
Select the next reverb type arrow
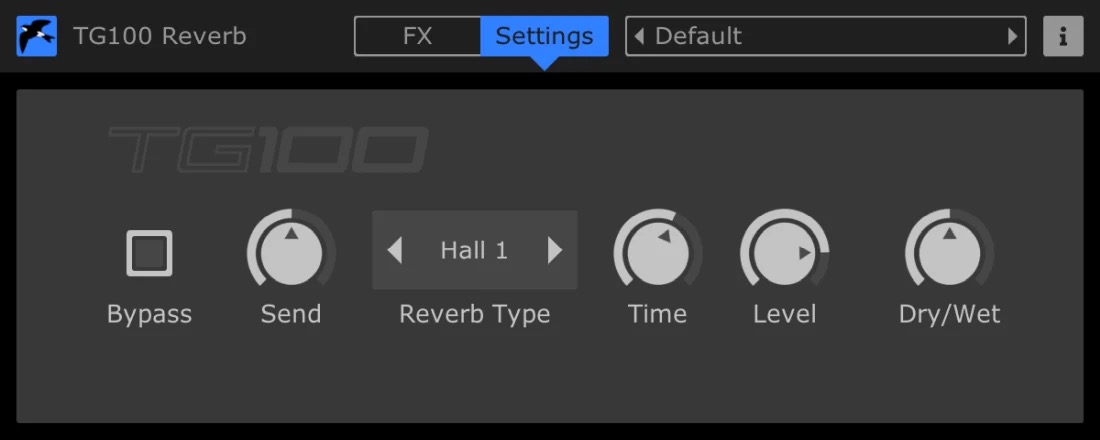tap(555, 250)
